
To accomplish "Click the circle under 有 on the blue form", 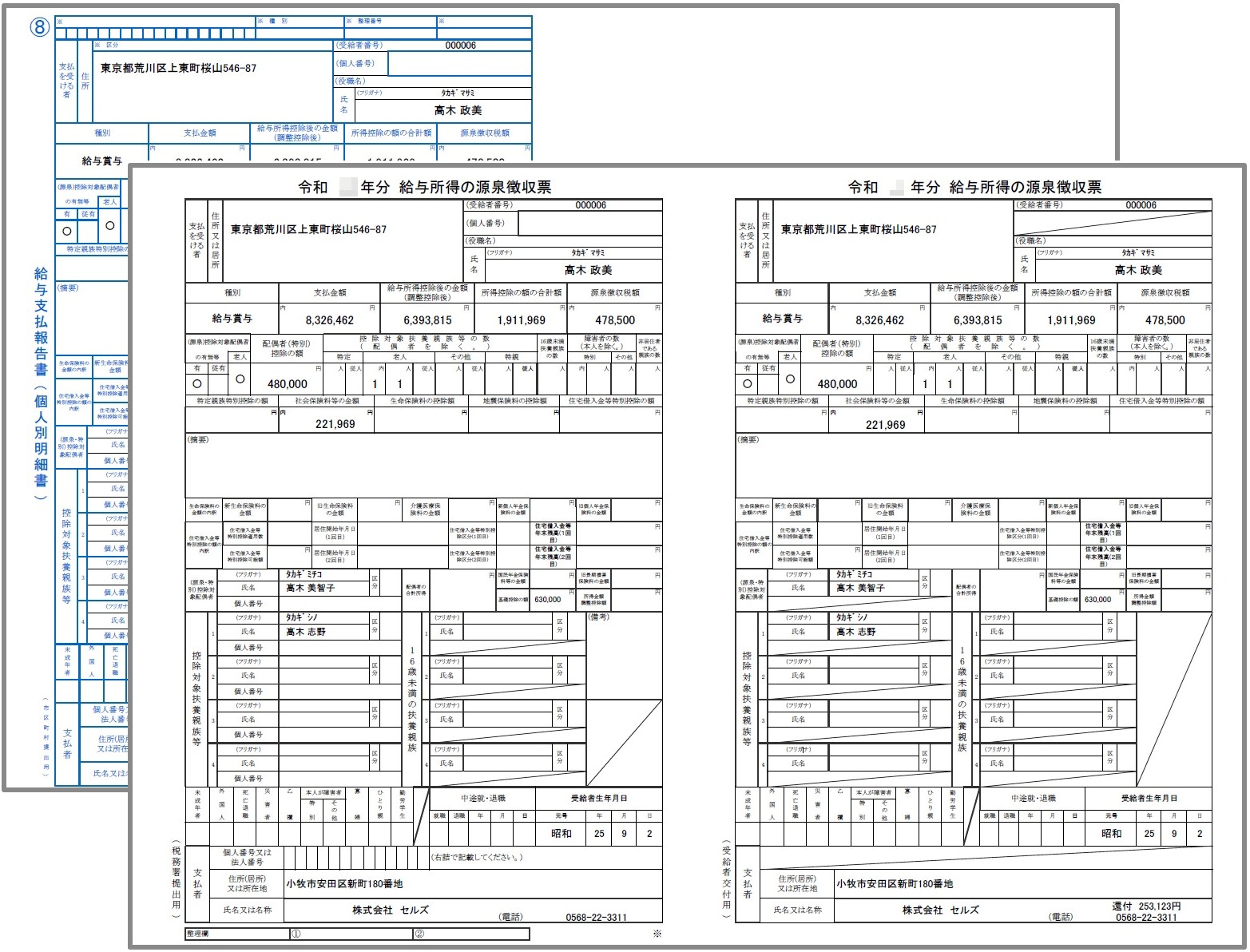I will (x=67, y=231).
